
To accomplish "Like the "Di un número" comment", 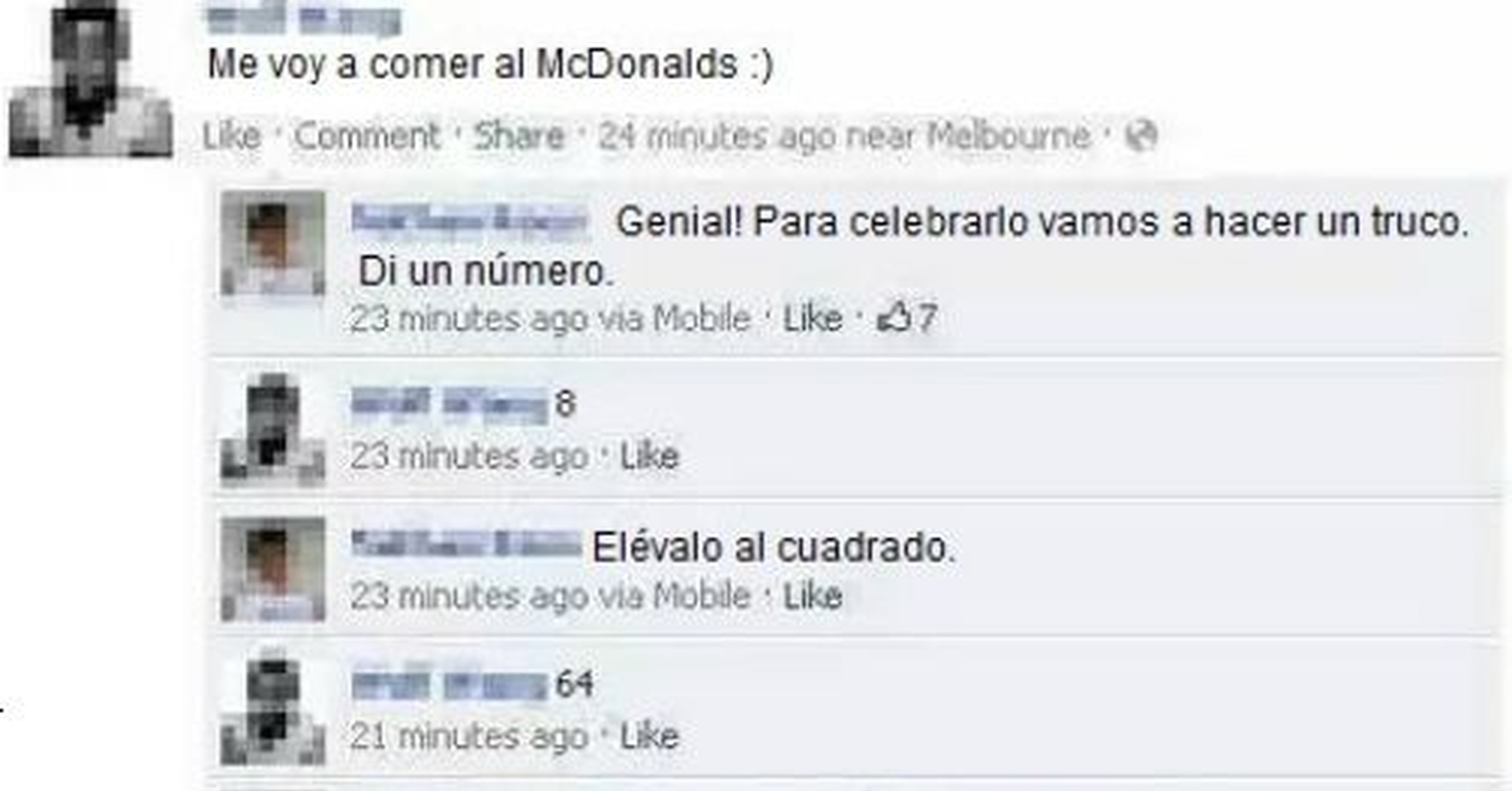I will (813, 318).
